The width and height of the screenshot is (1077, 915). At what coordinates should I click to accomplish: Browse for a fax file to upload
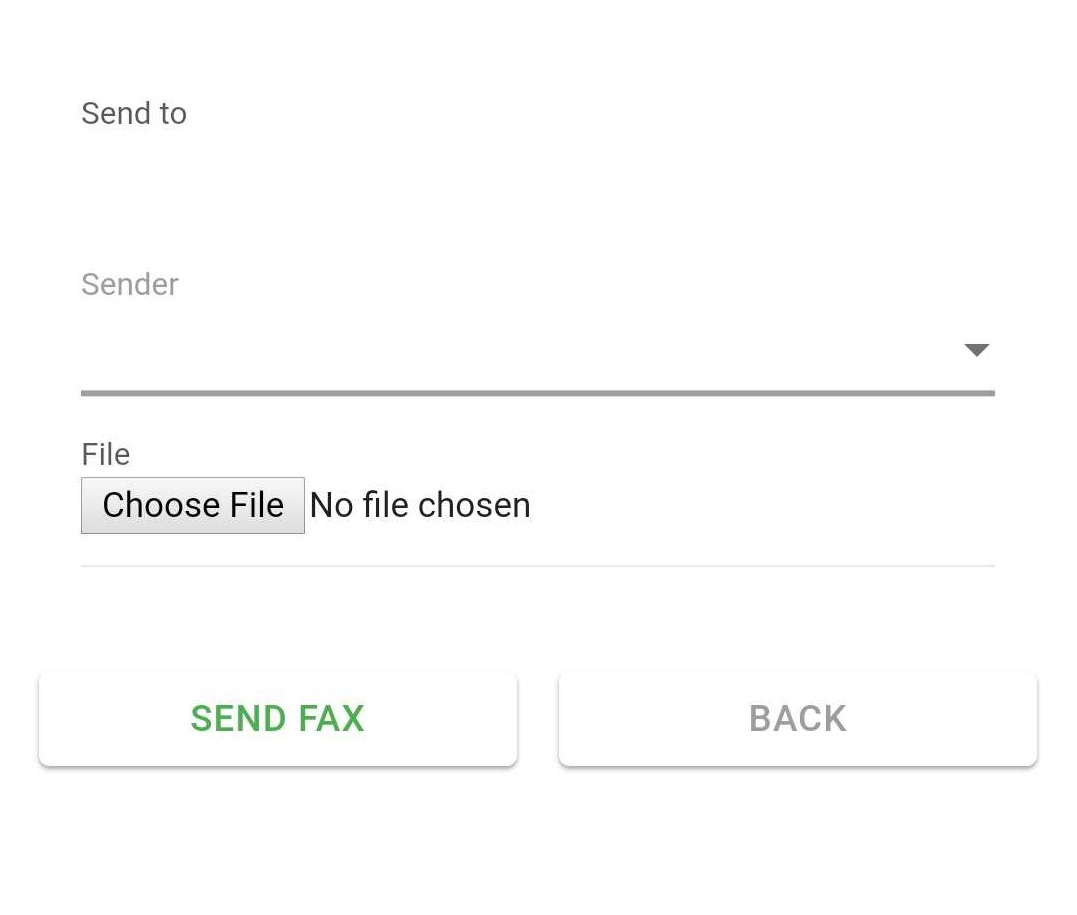click(192, 505)
